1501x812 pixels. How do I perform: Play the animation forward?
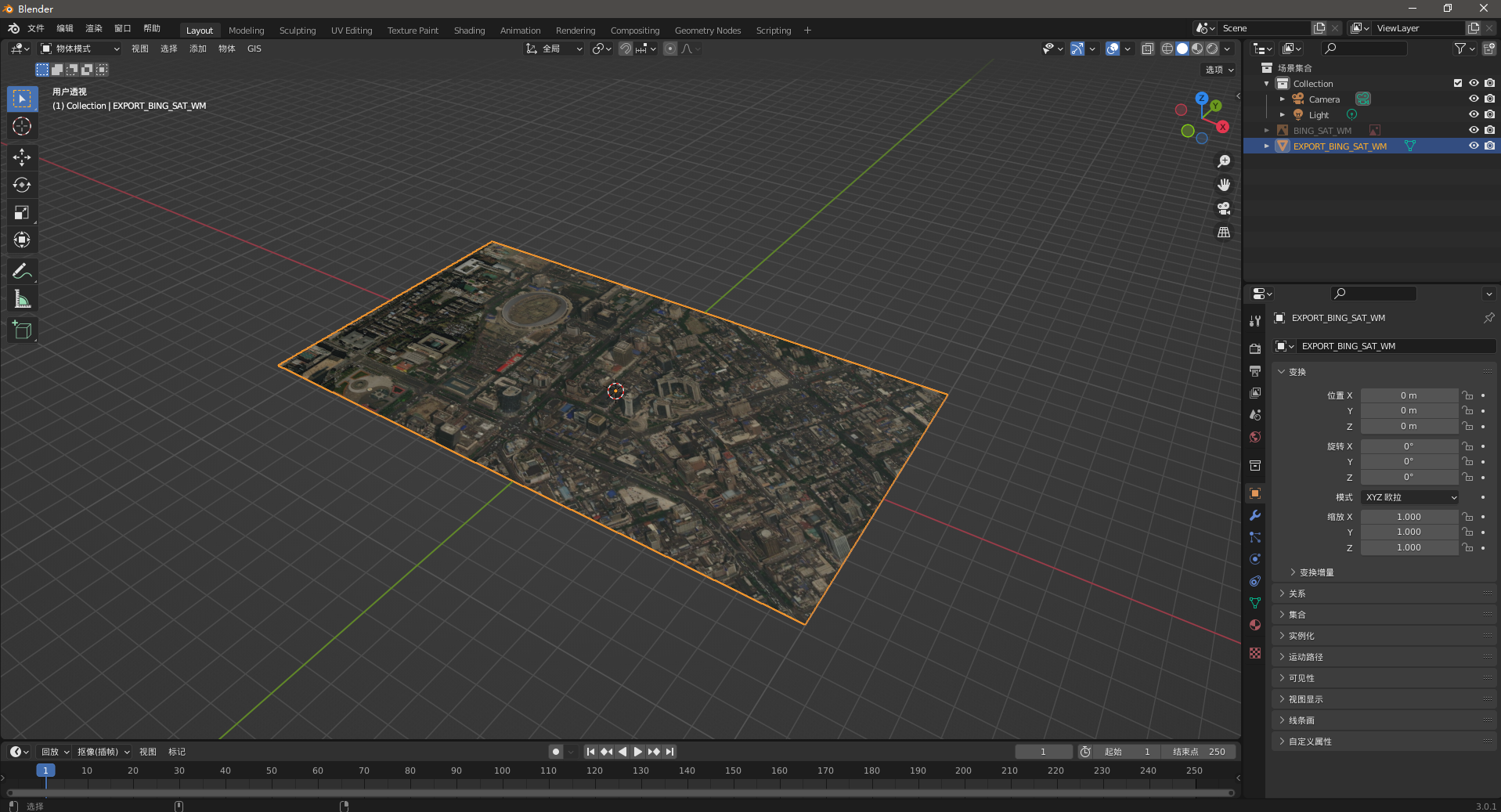tap(638, 752)
